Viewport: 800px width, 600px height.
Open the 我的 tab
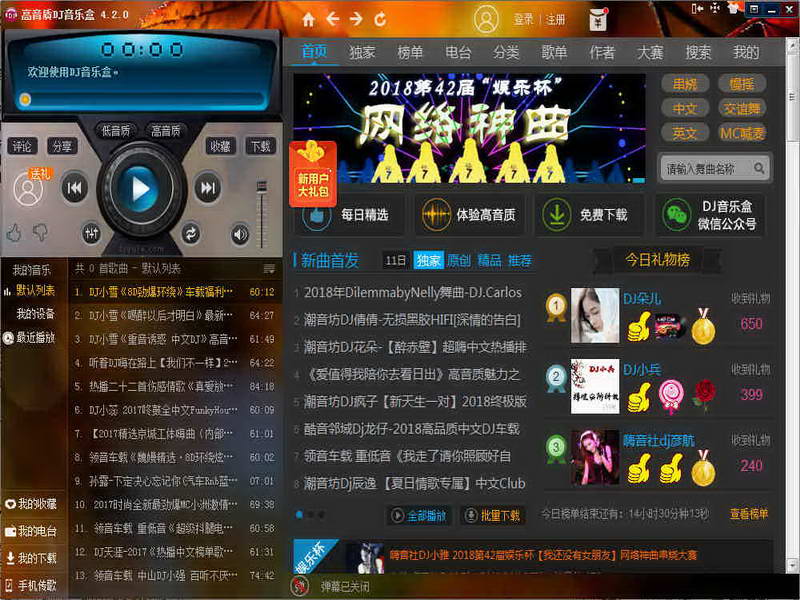coord(746,52)
